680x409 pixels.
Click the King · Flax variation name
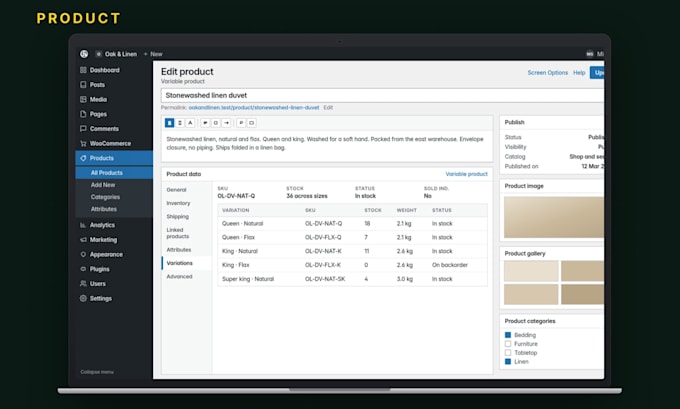pos(235,265)
